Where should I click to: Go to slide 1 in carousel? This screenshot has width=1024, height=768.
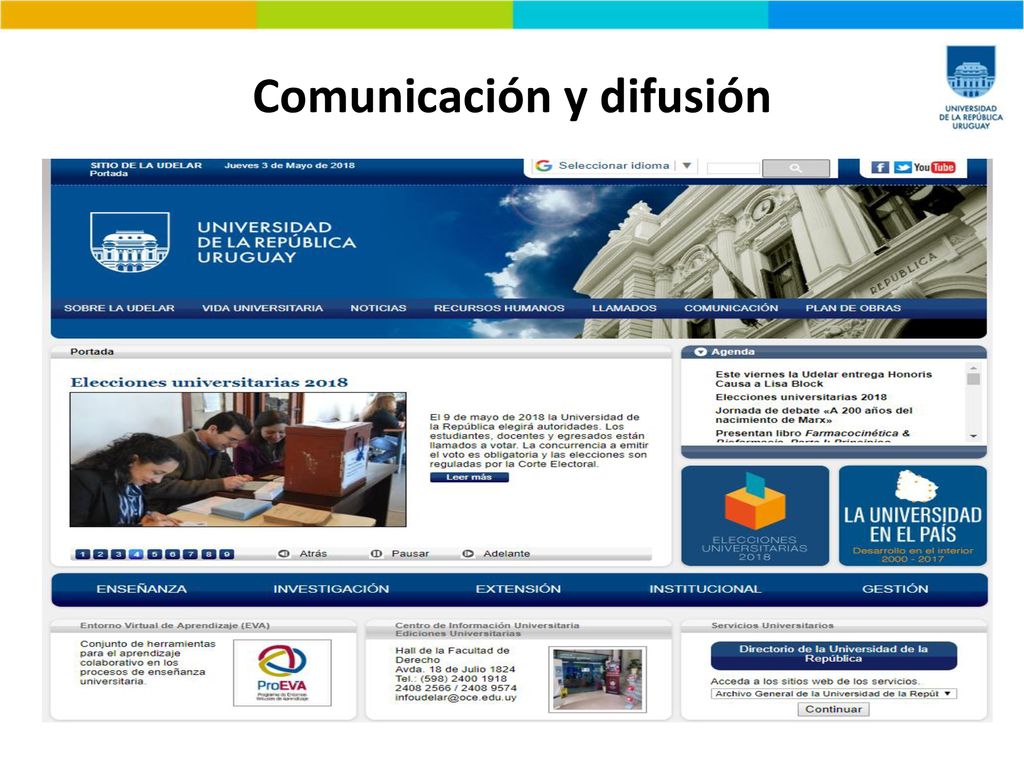click(x=82, y=554)
